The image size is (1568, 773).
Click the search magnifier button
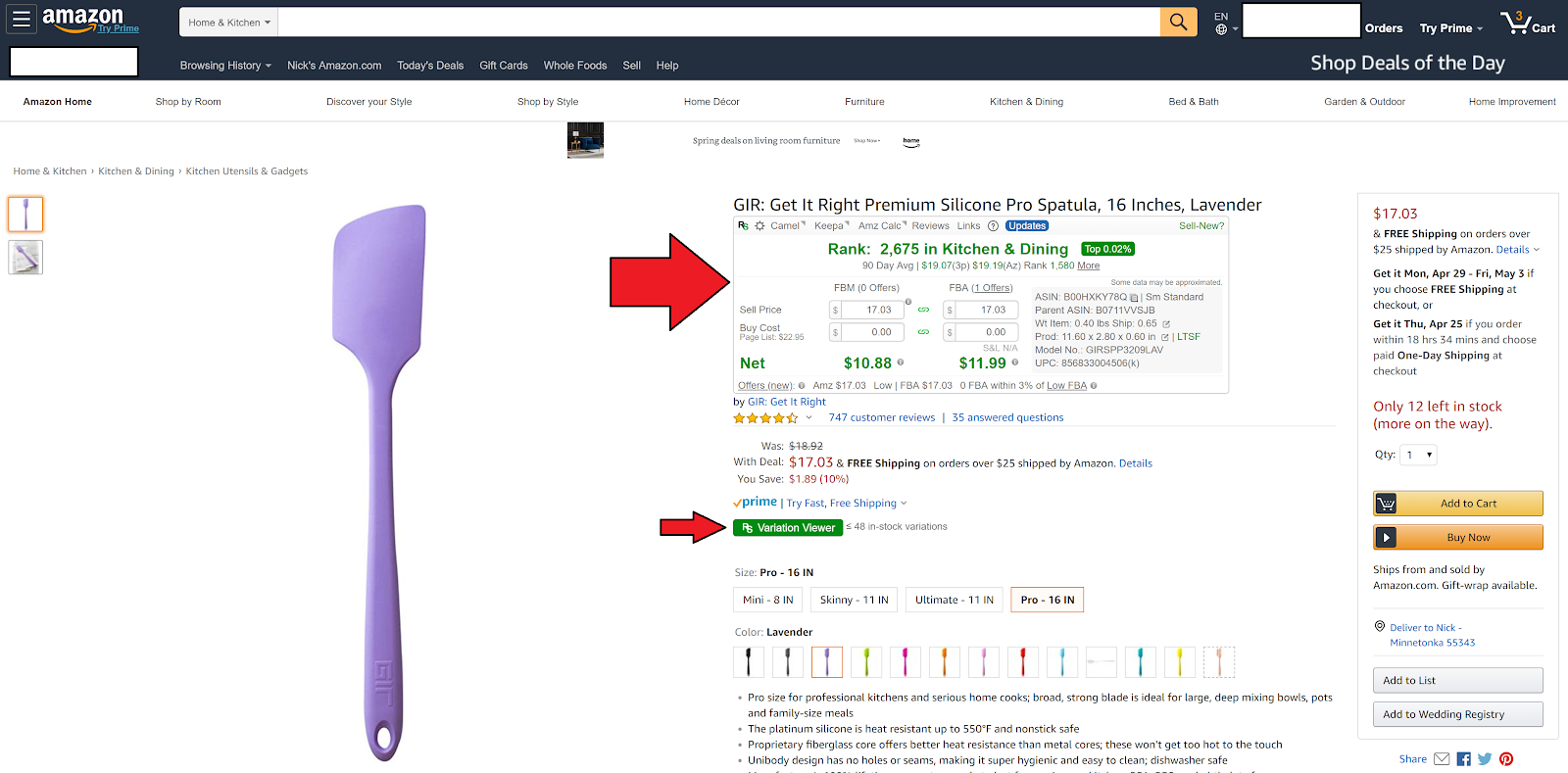pyautogui.click(x=1178, y=22)
